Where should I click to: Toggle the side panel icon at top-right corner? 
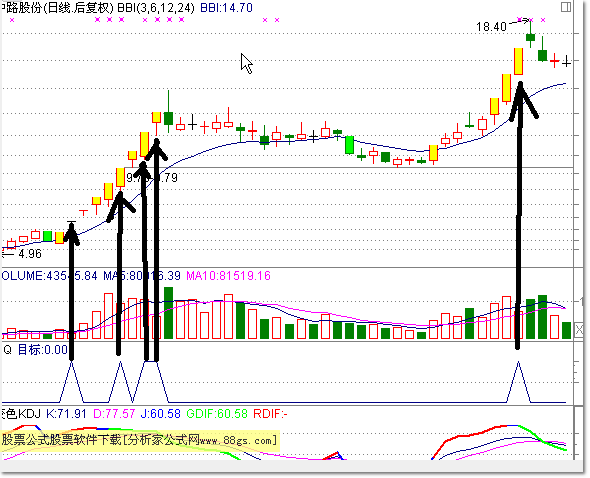tap(566, 7)
